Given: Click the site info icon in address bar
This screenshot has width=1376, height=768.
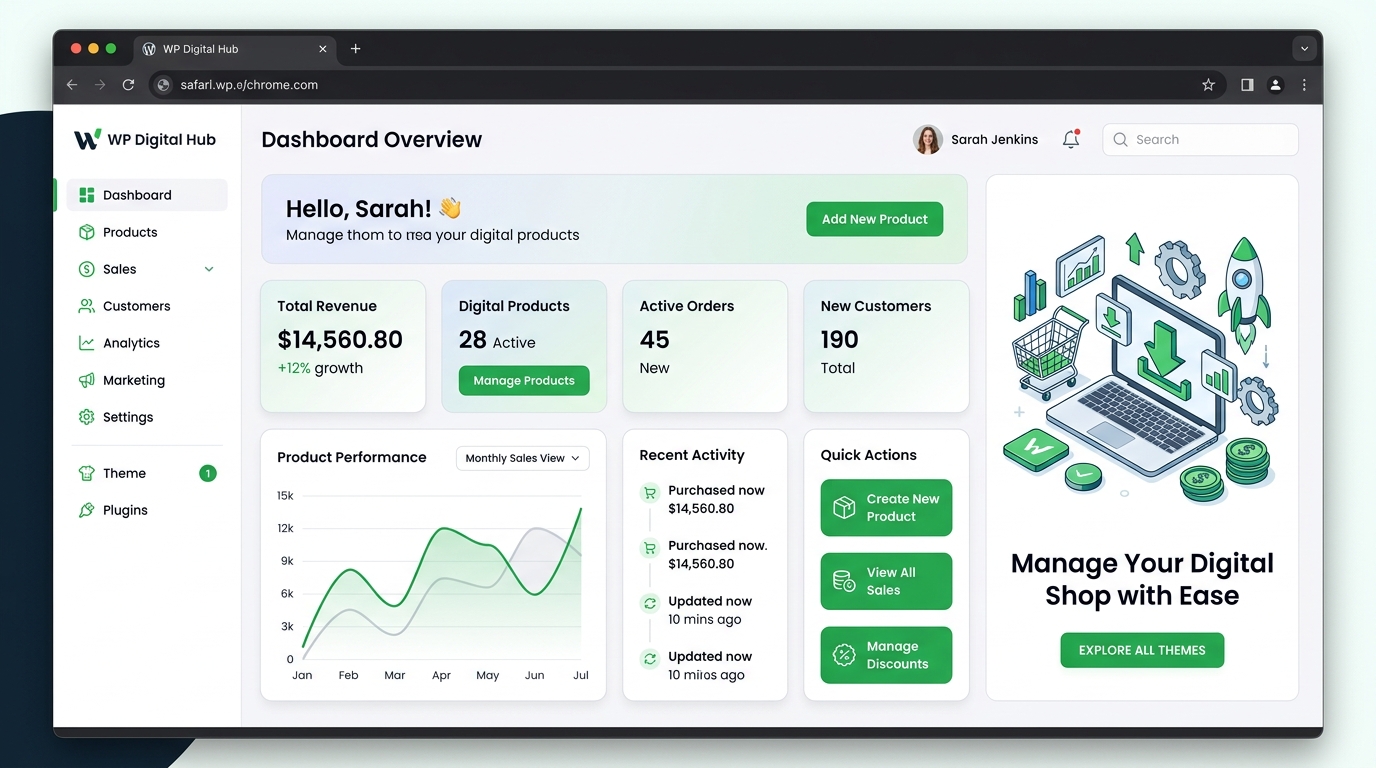Looking at the screenshot, I should pos(164,85).
